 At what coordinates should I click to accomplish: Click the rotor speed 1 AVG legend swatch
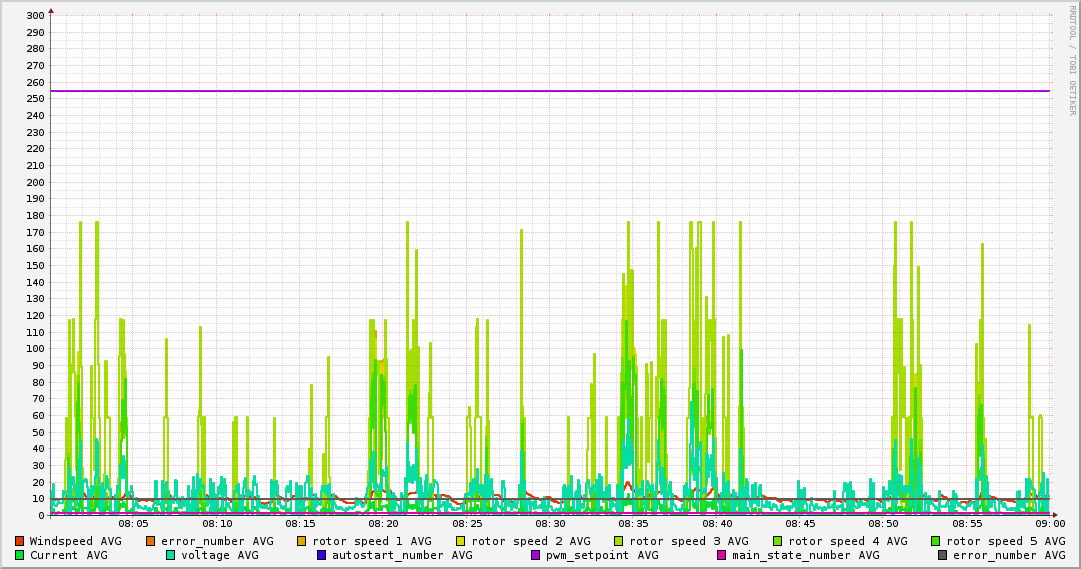point(302,541)
